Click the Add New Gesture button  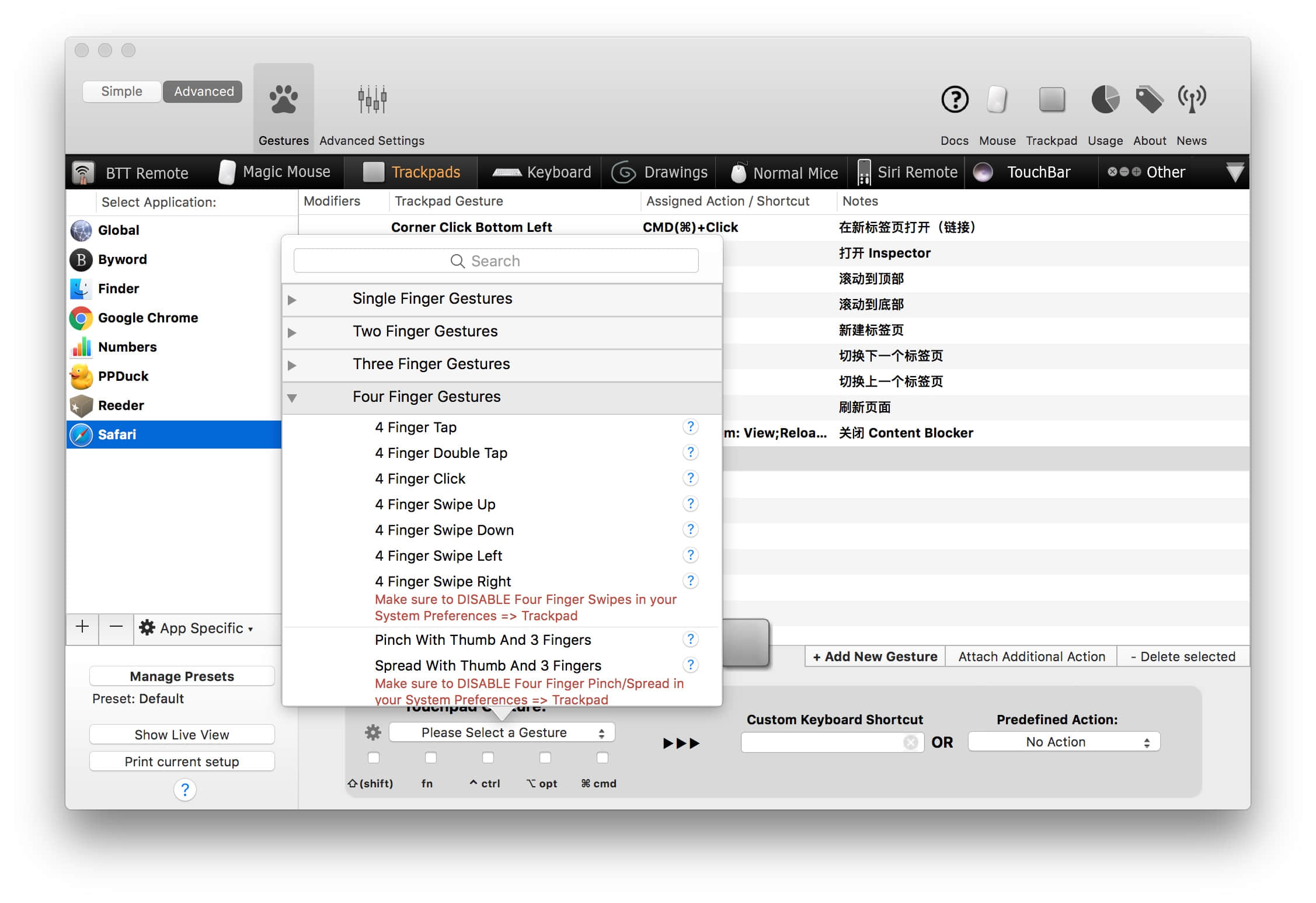tap(875, 657)
